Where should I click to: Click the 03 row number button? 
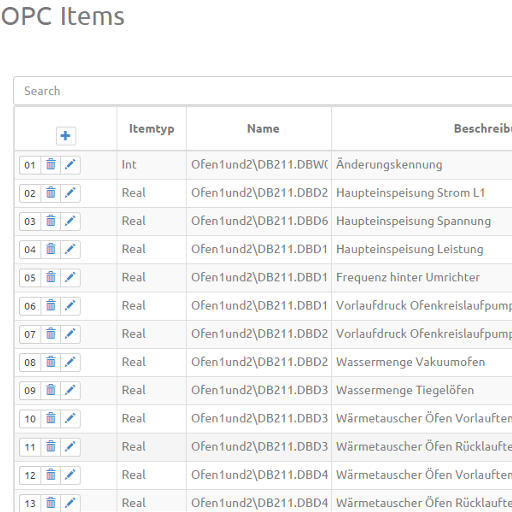30,221
